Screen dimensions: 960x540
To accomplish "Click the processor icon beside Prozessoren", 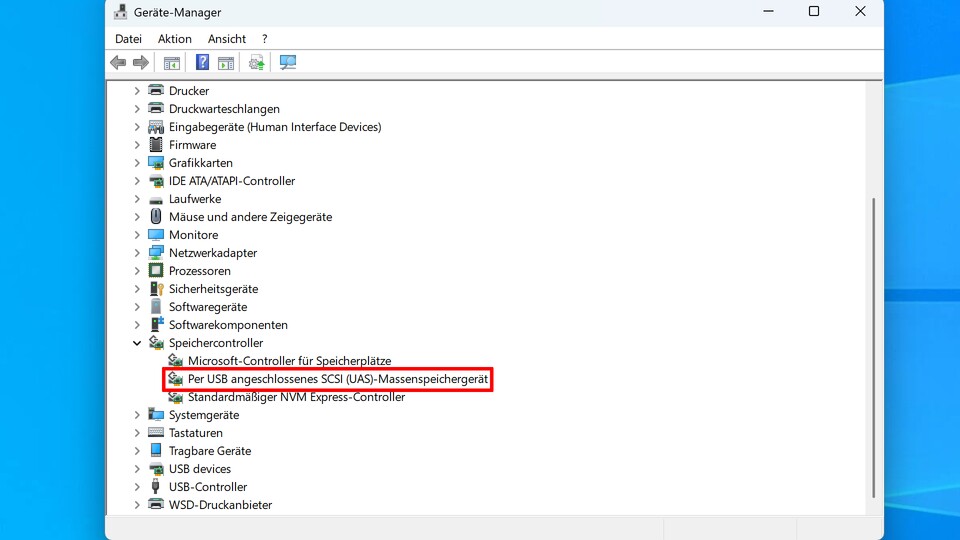I will tap(156, 271).
